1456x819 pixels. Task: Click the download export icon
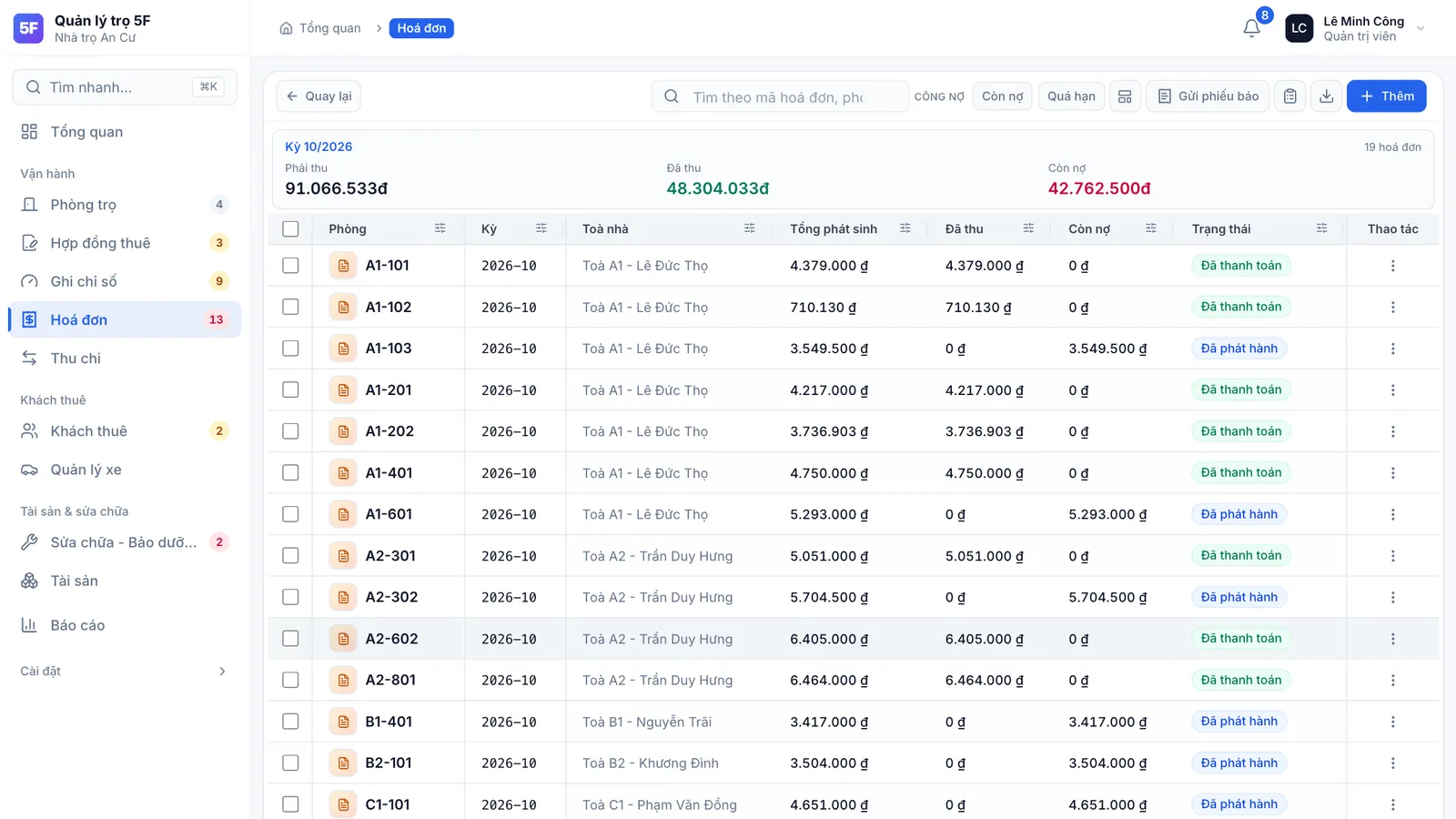click(x=1327, y=96)
